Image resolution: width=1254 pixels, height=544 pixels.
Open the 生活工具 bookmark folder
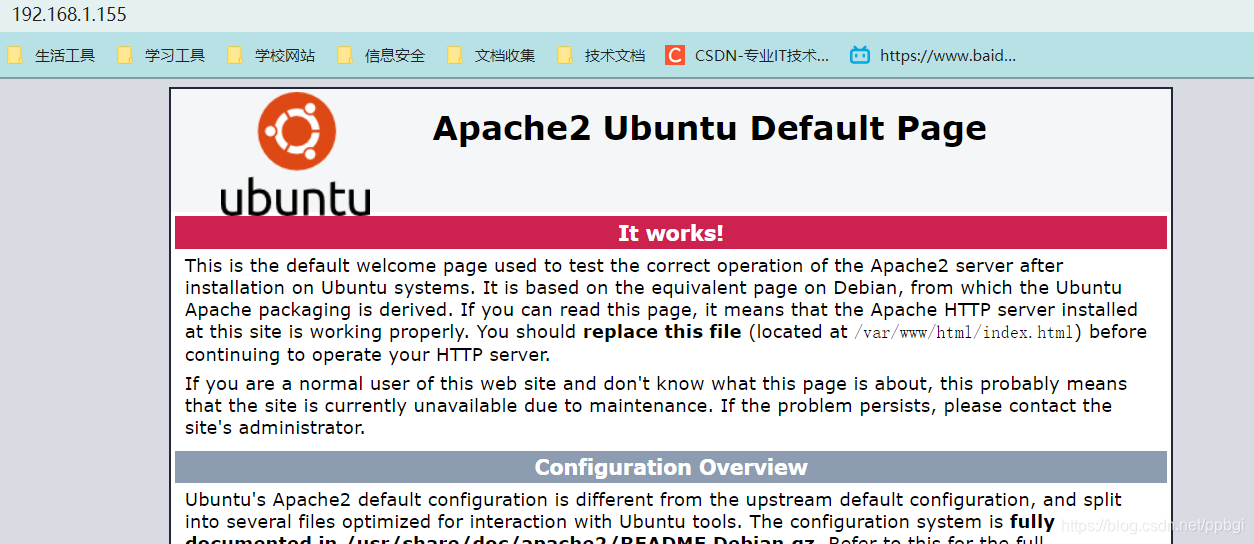pyautogui.click(x=51, y=55)
